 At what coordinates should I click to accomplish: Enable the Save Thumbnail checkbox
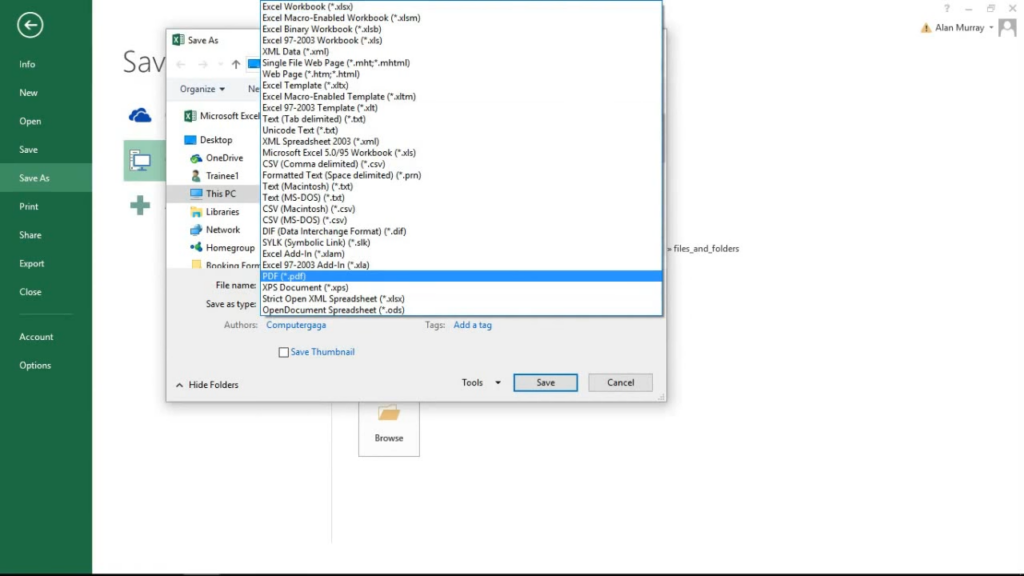click(284, 352)
